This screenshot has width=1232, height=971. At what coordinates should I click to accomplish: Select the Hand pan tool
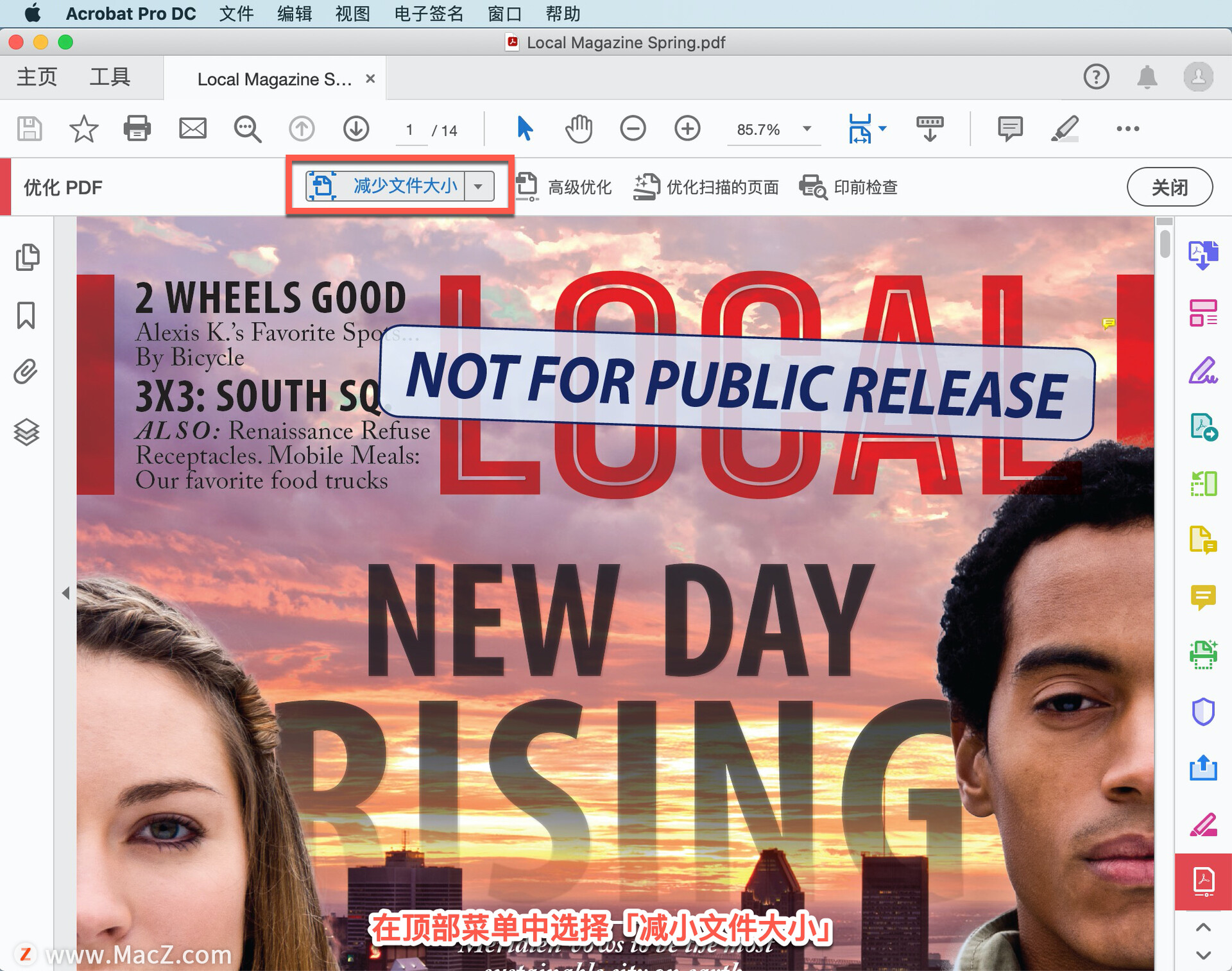tap(578, 129)
